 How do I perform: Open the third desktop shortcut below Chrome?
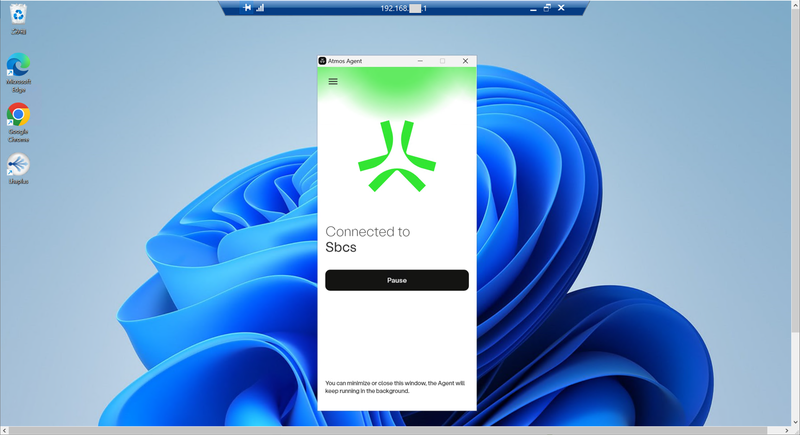(18, 170)
